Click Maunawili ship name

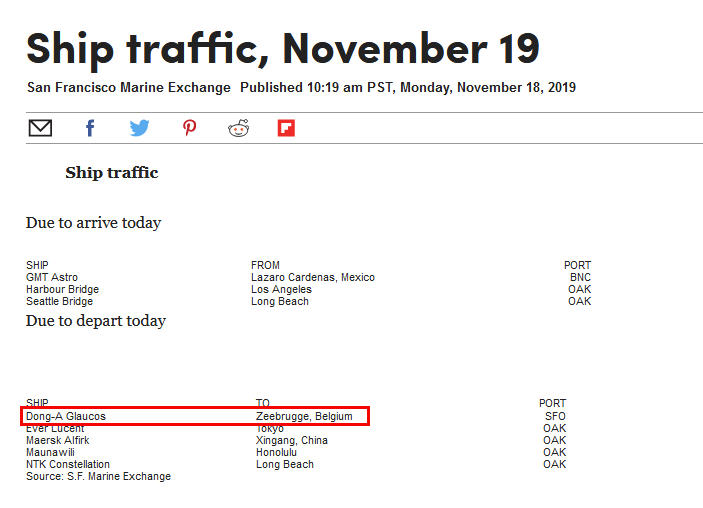point(50,452)
